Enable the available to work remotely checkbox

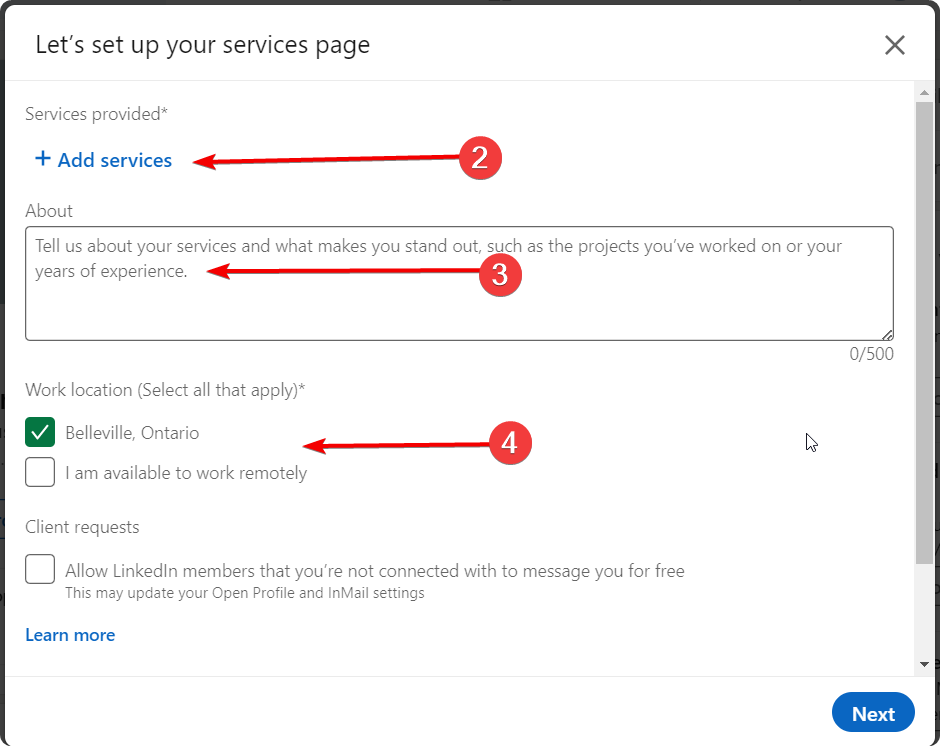(40, 472)
